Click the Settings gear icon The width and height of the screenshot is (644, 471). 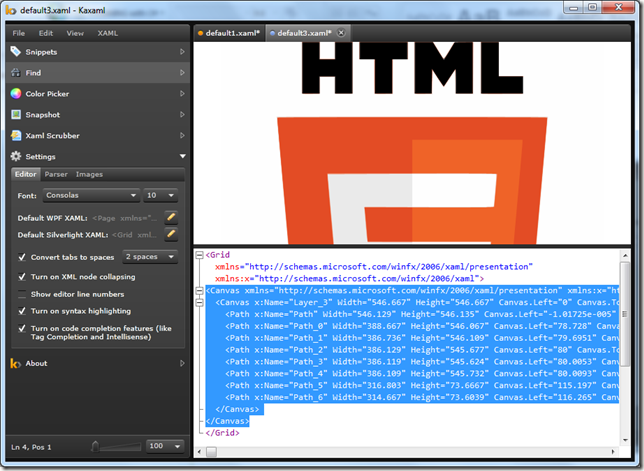pyautogui.click(x=16, y=157)
